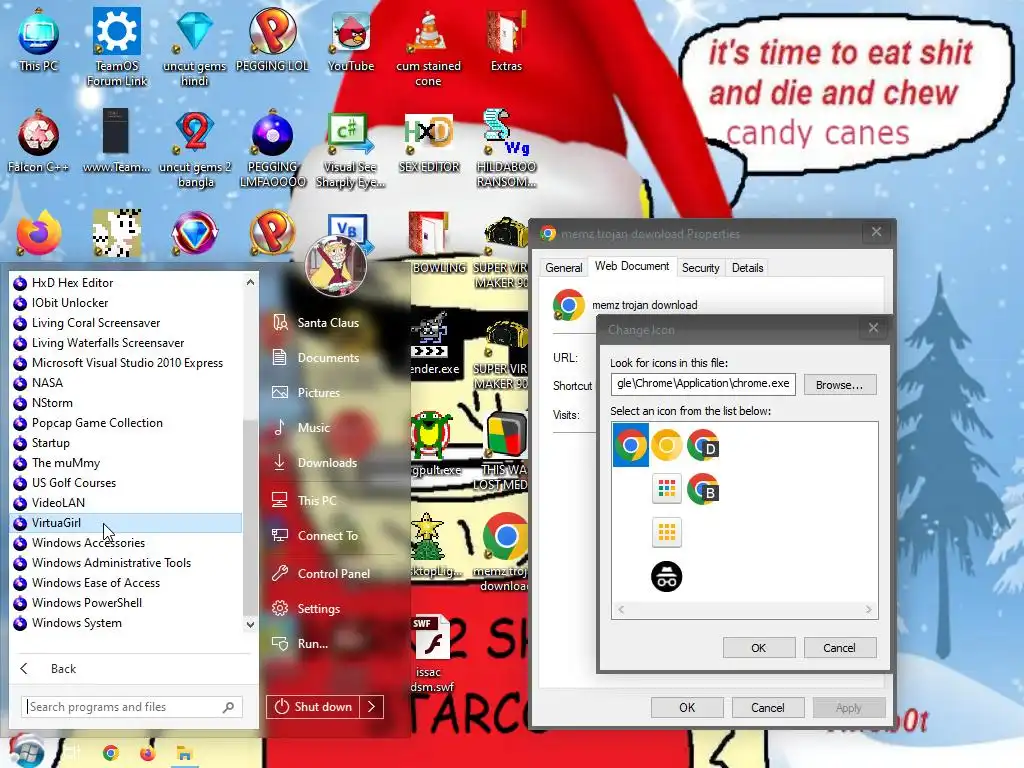Screen dimensions: 1024x768
Task: Pick the Chrome Dev icon marked D
Action: [x=703, y=445]
